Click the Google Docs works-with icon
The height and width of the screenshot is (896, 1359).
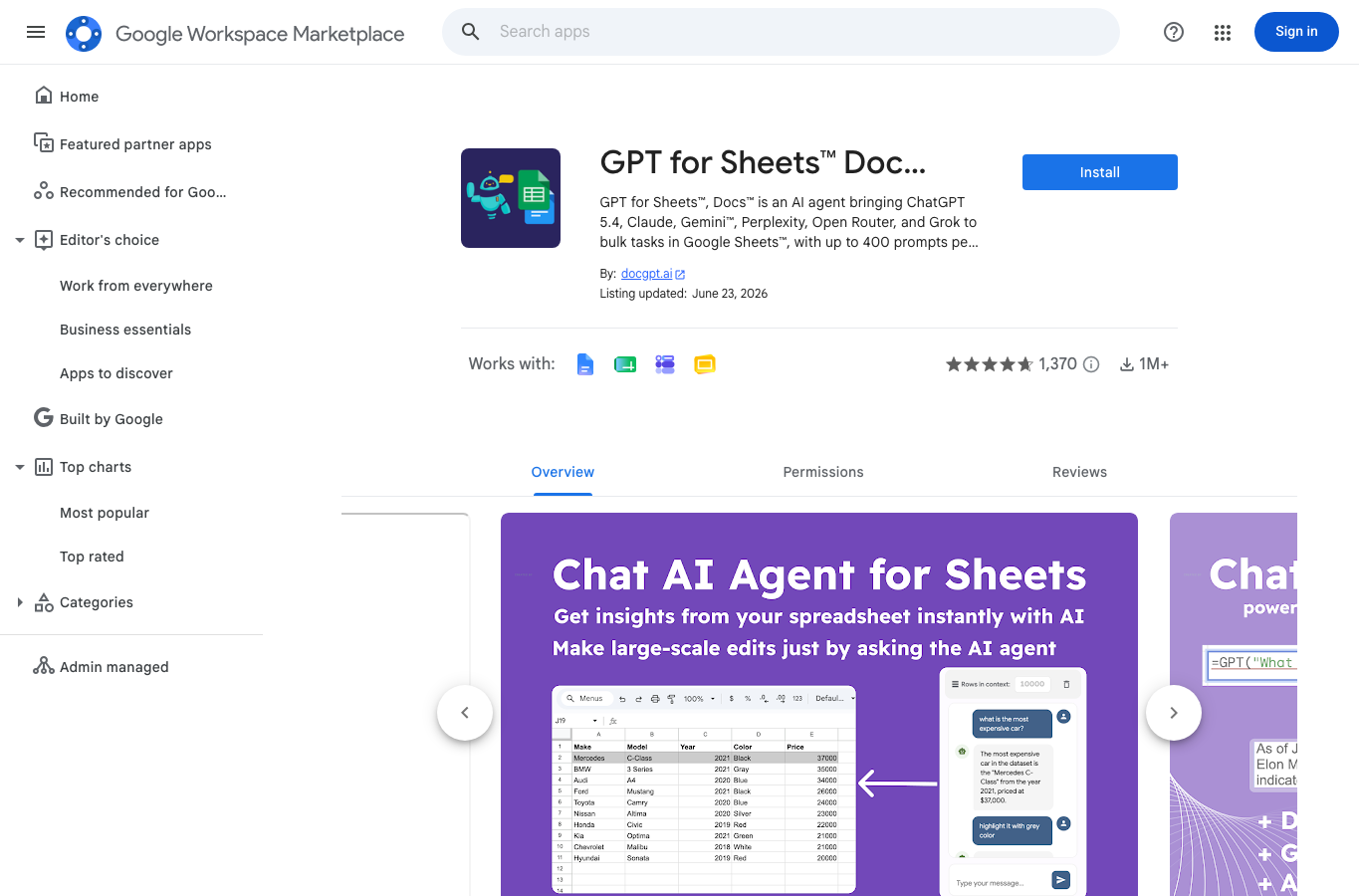coord(585,364)
